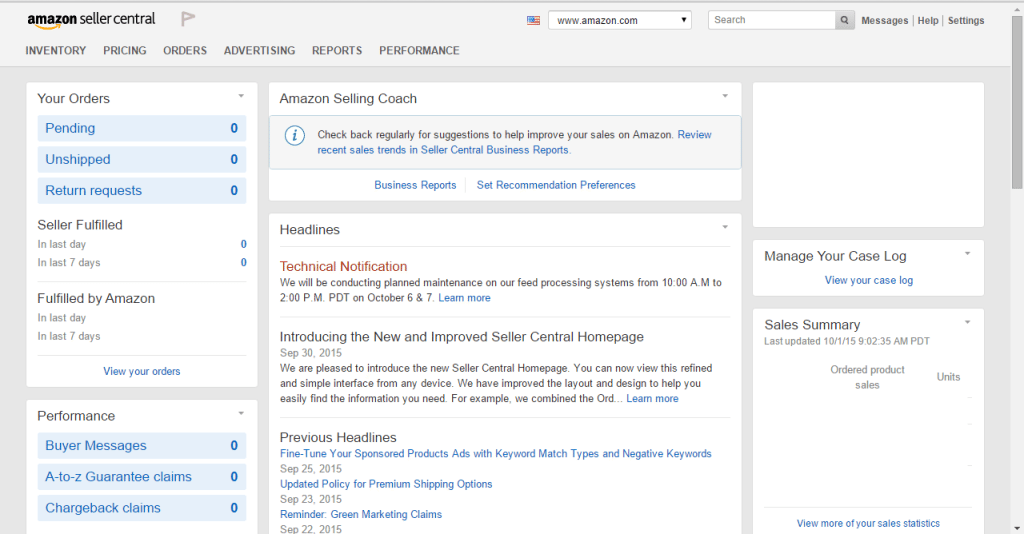The height and width of the screenshot is (534, 1024).
Task: Open the Inventory menu
Action: 56,50
